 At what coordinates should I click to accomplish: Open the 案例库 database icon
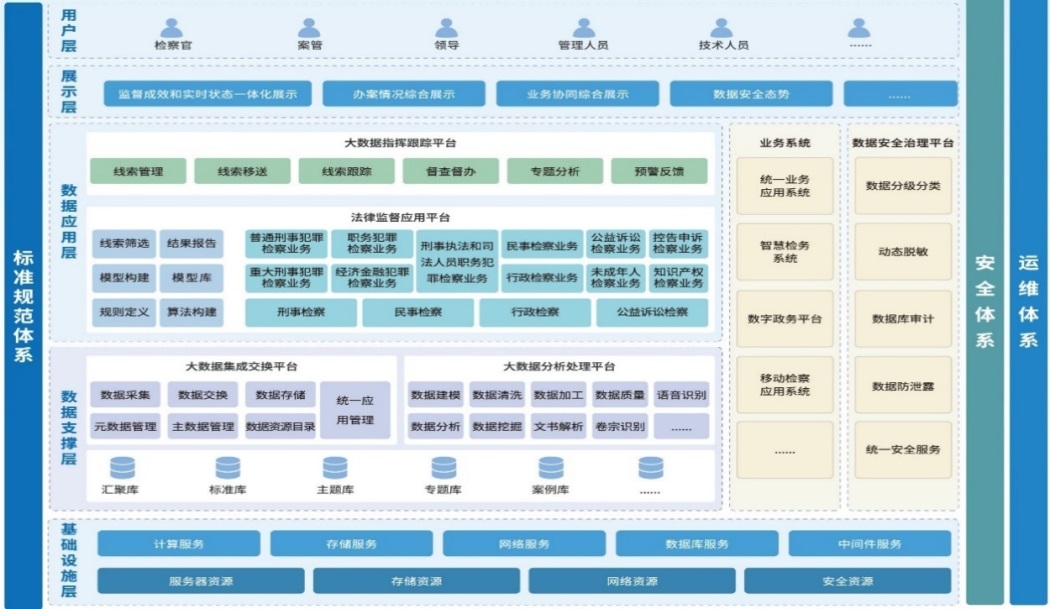(551, 468)
